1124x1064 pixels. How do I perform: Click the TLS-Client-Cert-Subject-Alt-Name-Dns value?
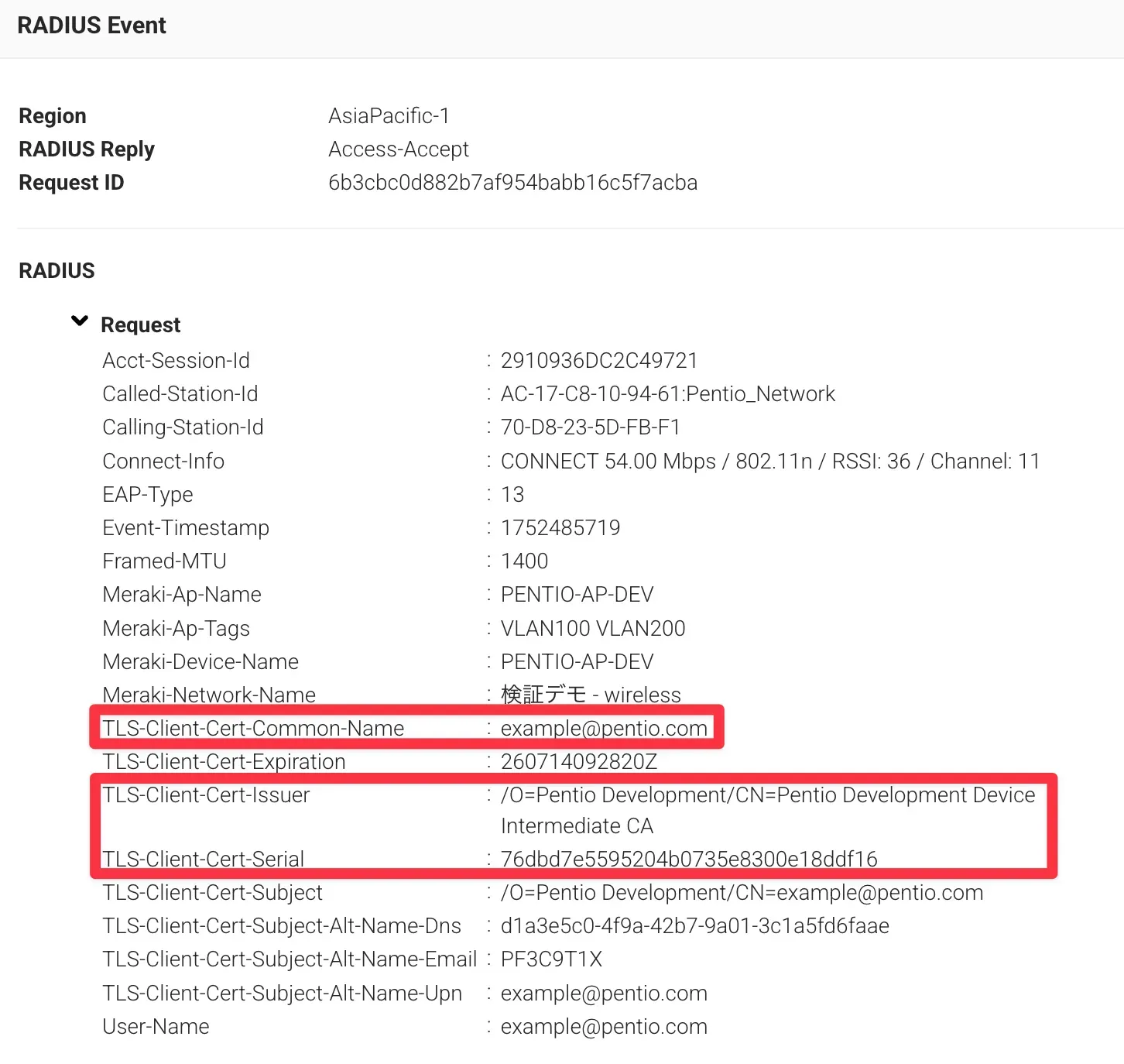(694, 926)
